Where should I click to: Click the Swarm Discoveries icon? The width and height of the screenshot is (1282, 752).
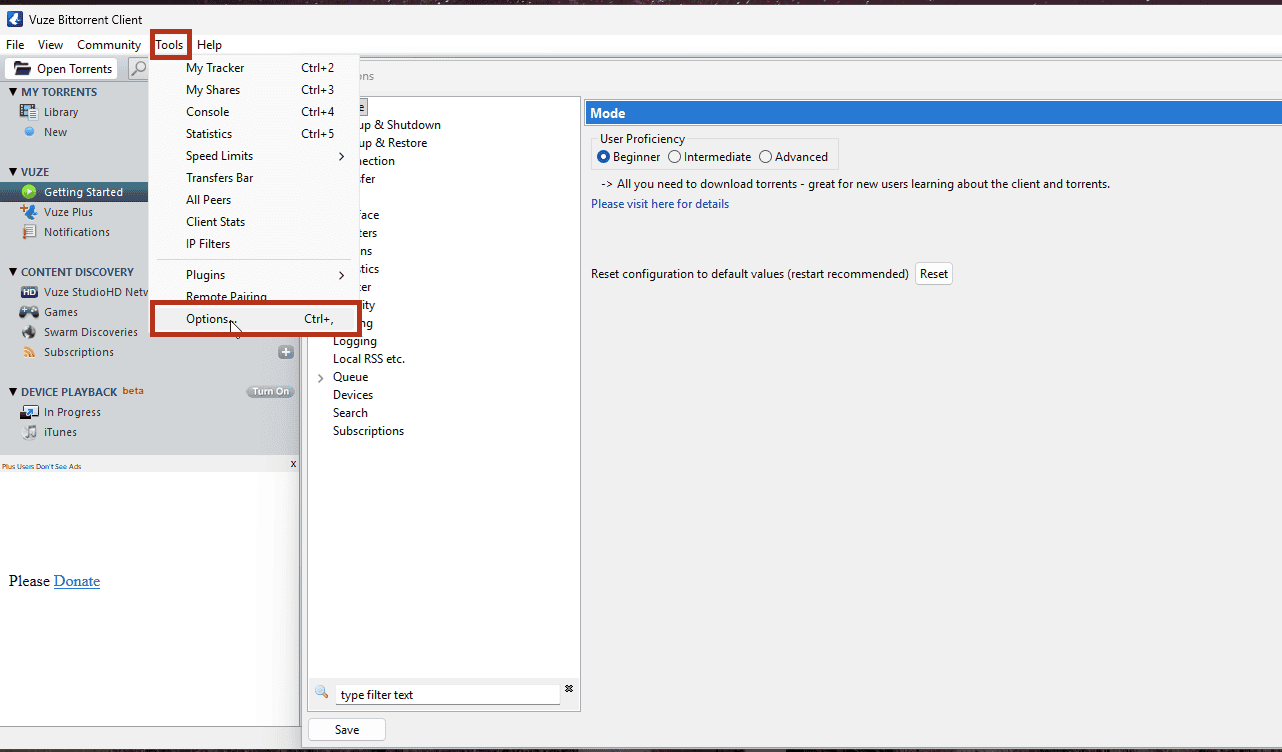29,332
